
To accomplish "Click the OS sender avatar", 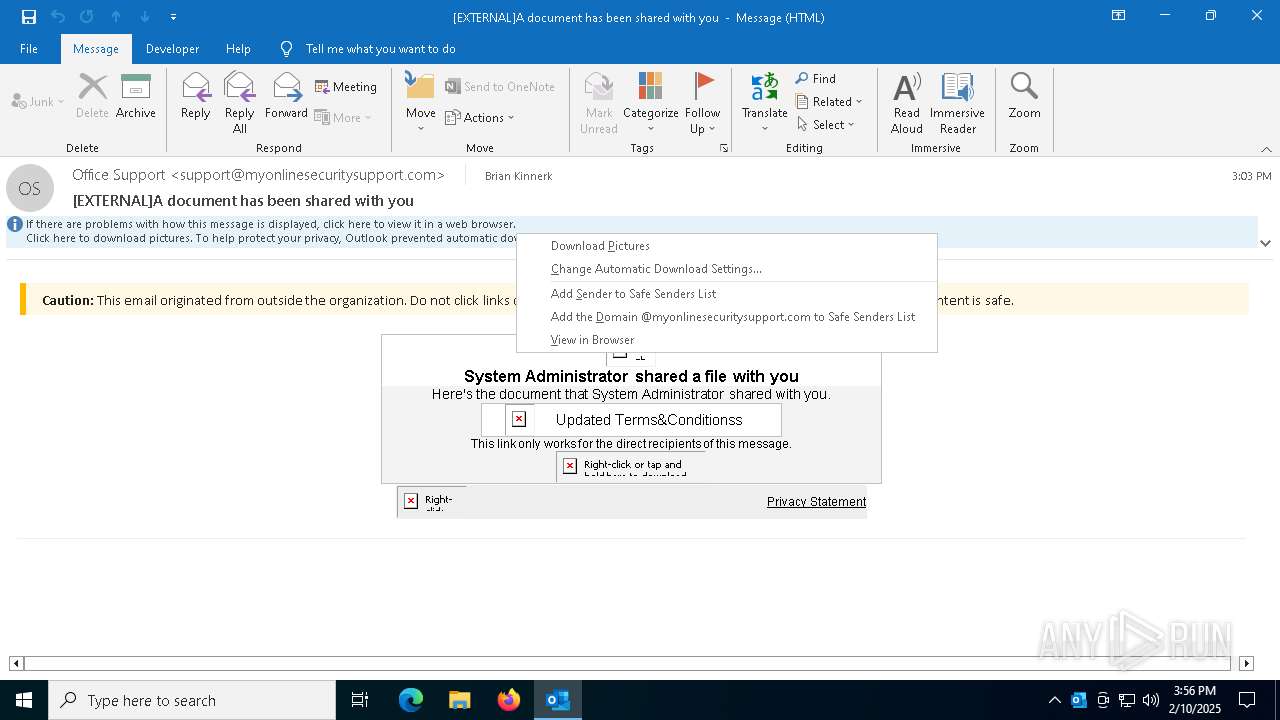I will tap(30, 189).
